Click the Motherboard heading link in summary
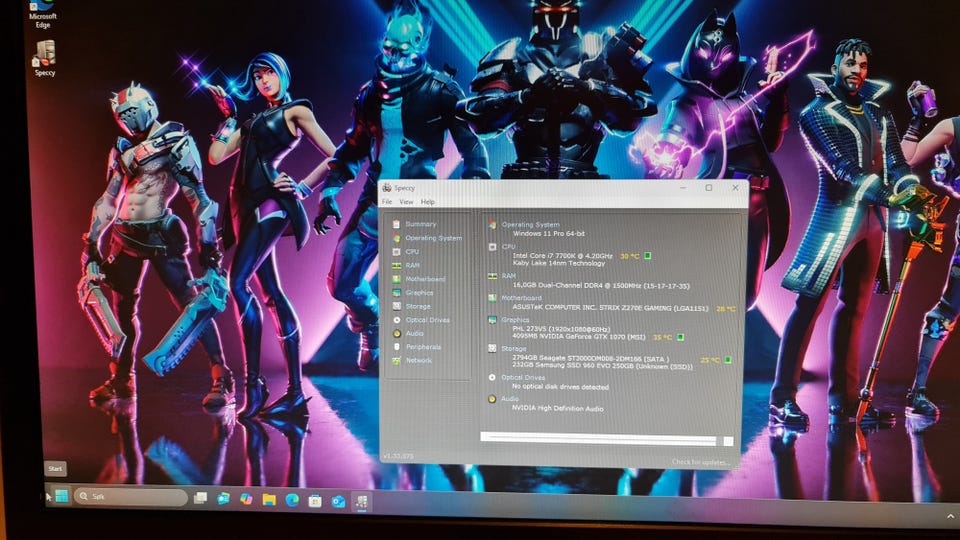This screenshot has width=960, height=540. pos(522,298)
